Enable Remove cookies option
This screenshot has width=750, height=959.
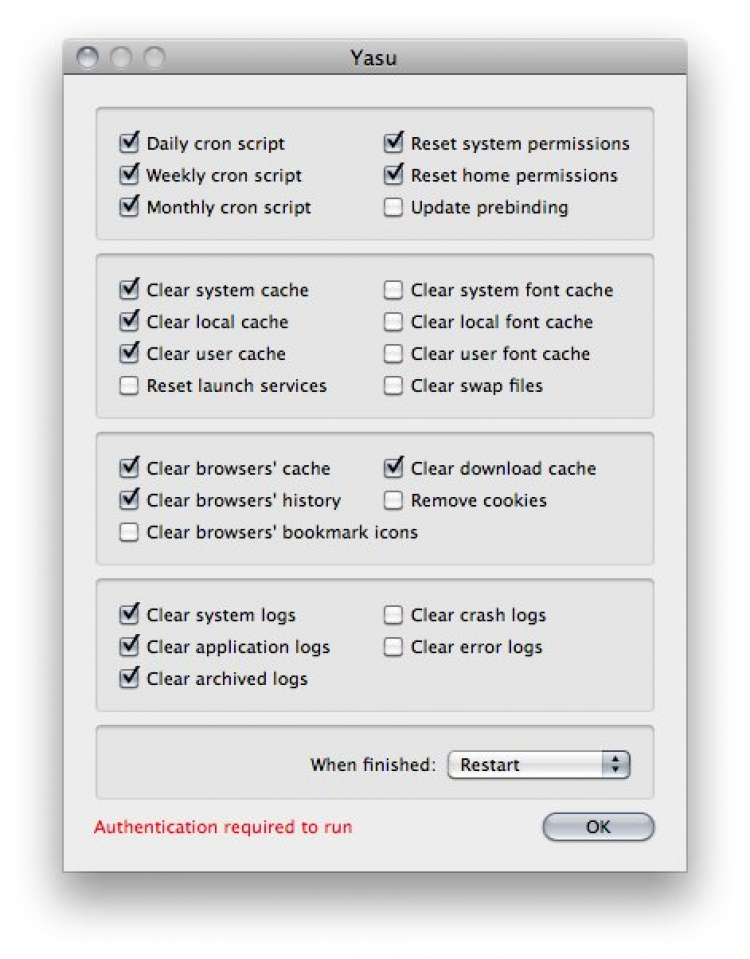(x=393, y=500)
